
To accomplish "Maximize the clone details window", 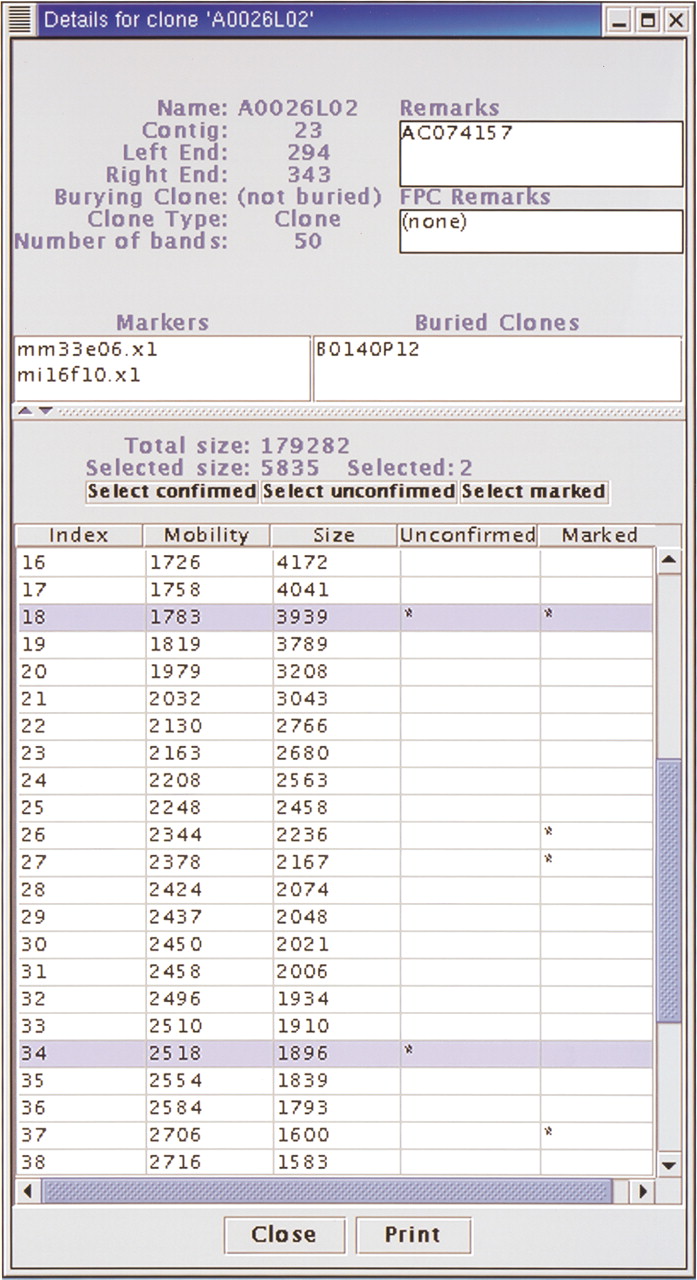I will point(647,19).
